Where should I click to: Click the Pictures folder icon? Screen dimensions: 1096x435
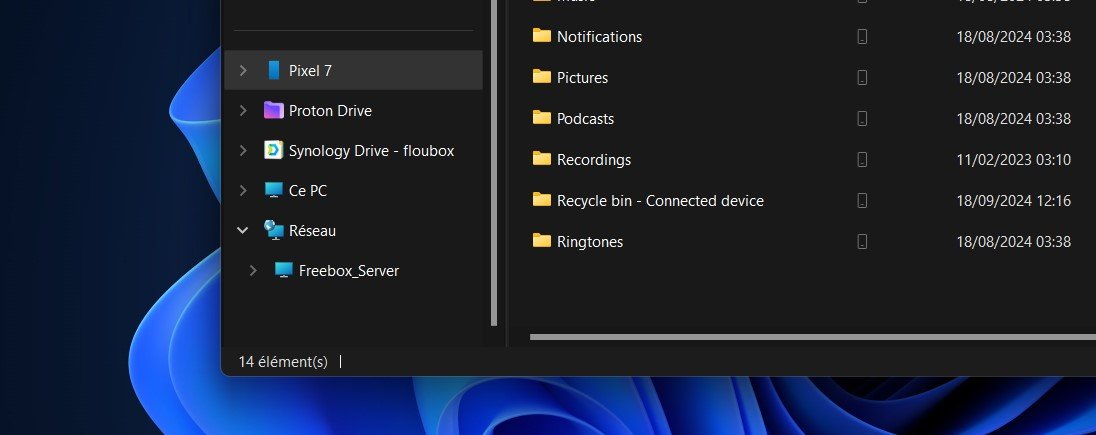coord(542,77)
